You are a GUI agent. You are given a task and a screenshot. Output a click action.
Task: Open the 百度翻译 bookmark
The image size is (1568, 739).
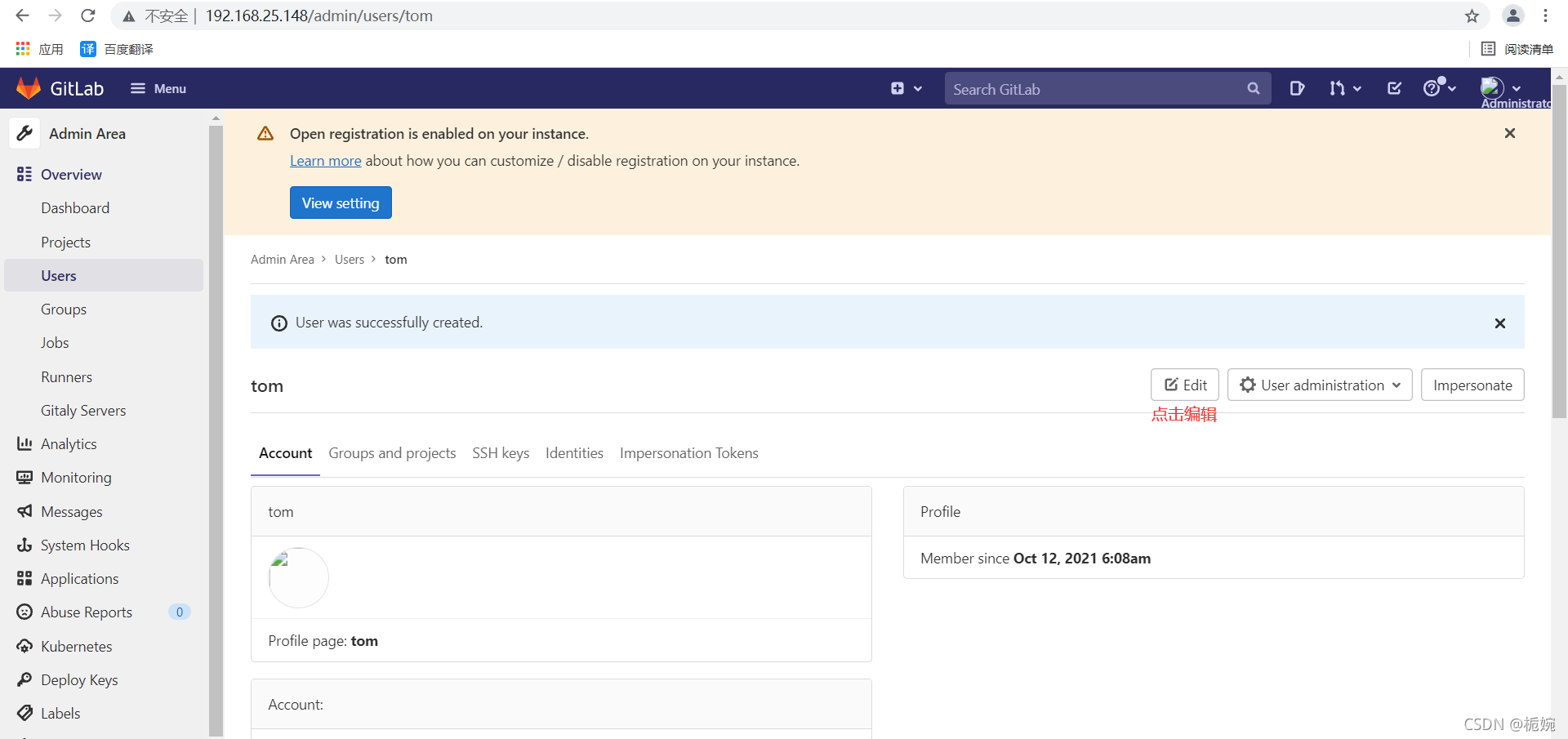pos(117,49)
